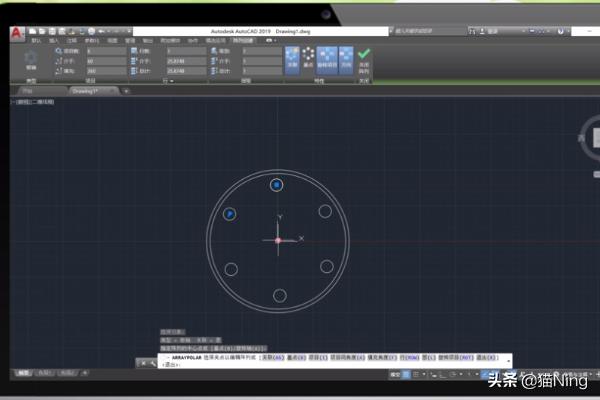Click the search box in title bar

[428, 31]
